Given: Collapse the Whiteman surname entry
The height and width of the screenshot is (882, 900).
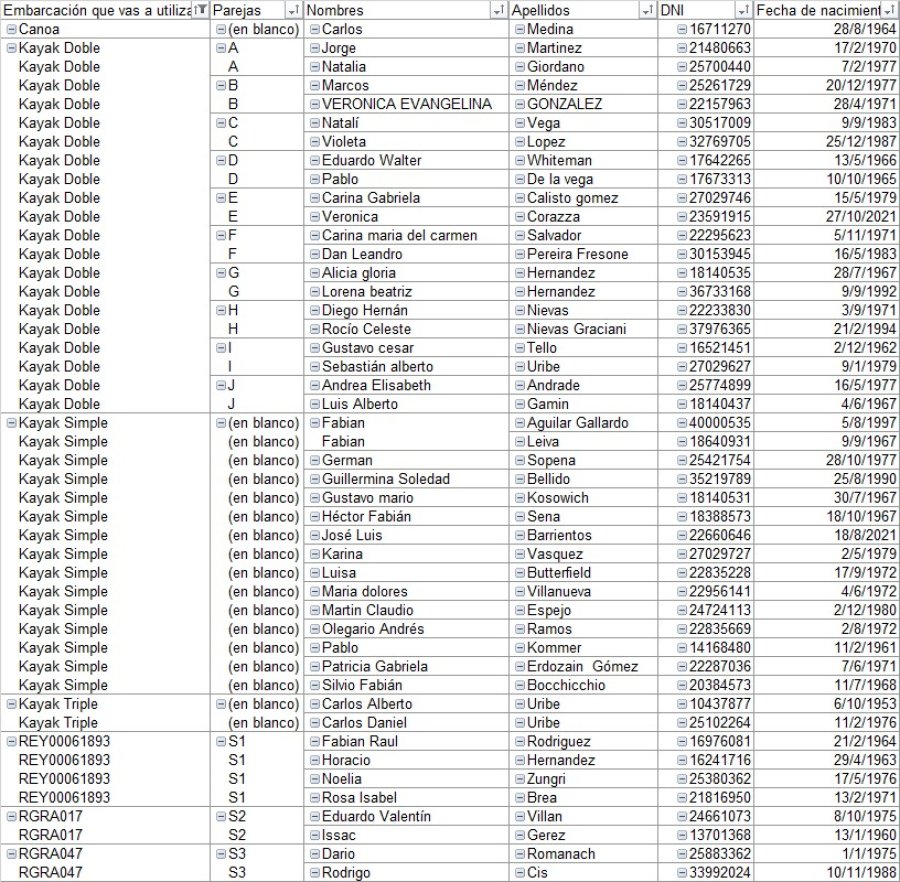Looking at the screenshot, I should [x=519, y=161].
